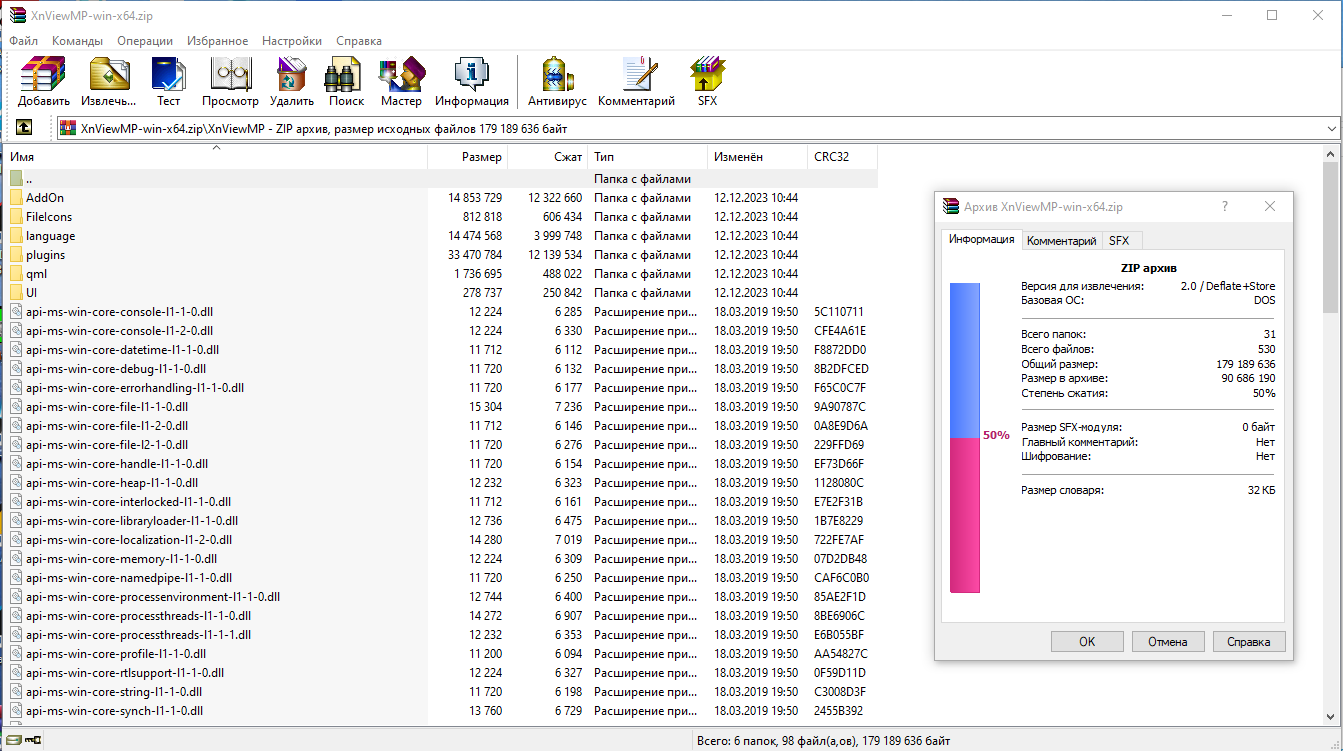Click the Извлечь toolbar icon

pyautogui.click(x=109, y=82)
